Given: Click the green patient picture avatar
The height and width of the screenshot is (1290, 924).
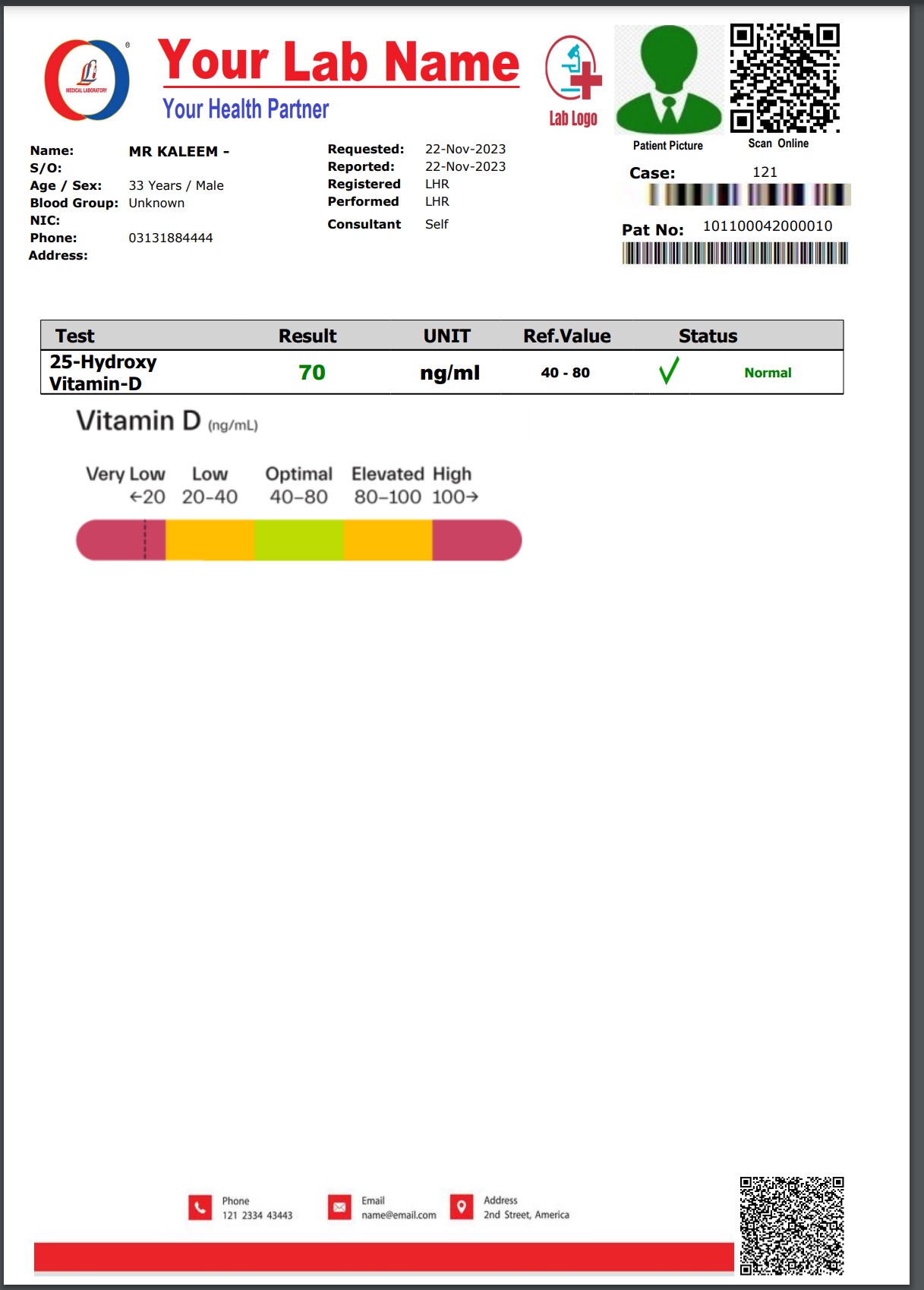Looking at the screenshot, I should point(668,80).
